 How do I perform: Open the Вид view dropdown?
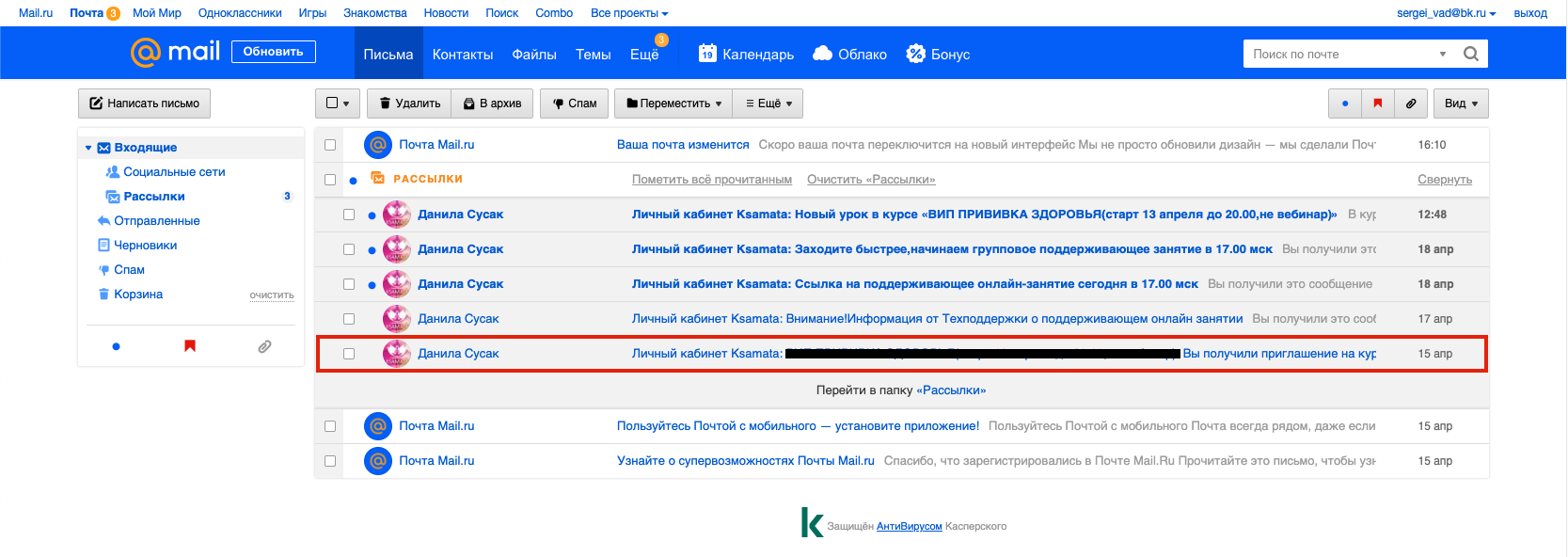(1461, 103)
